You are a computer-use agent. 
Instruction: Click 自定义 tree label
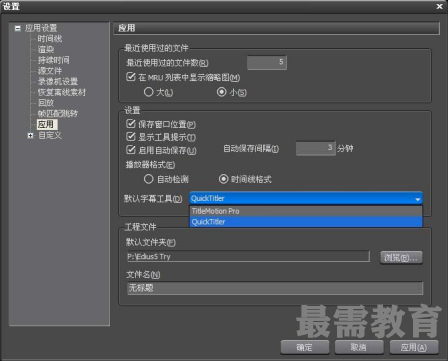pyautogui.click(x=50, y=135)
